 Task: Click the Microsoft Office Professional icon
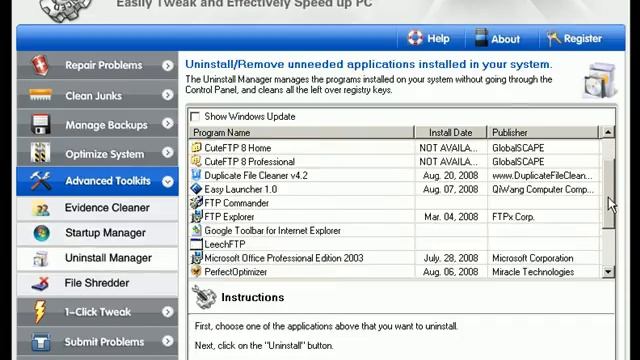coord(196,258)
